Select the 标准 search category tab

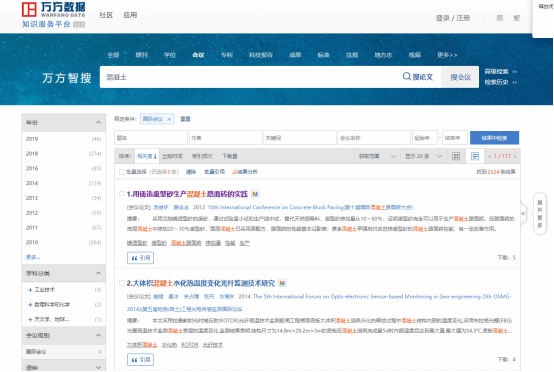coord(323,55)
